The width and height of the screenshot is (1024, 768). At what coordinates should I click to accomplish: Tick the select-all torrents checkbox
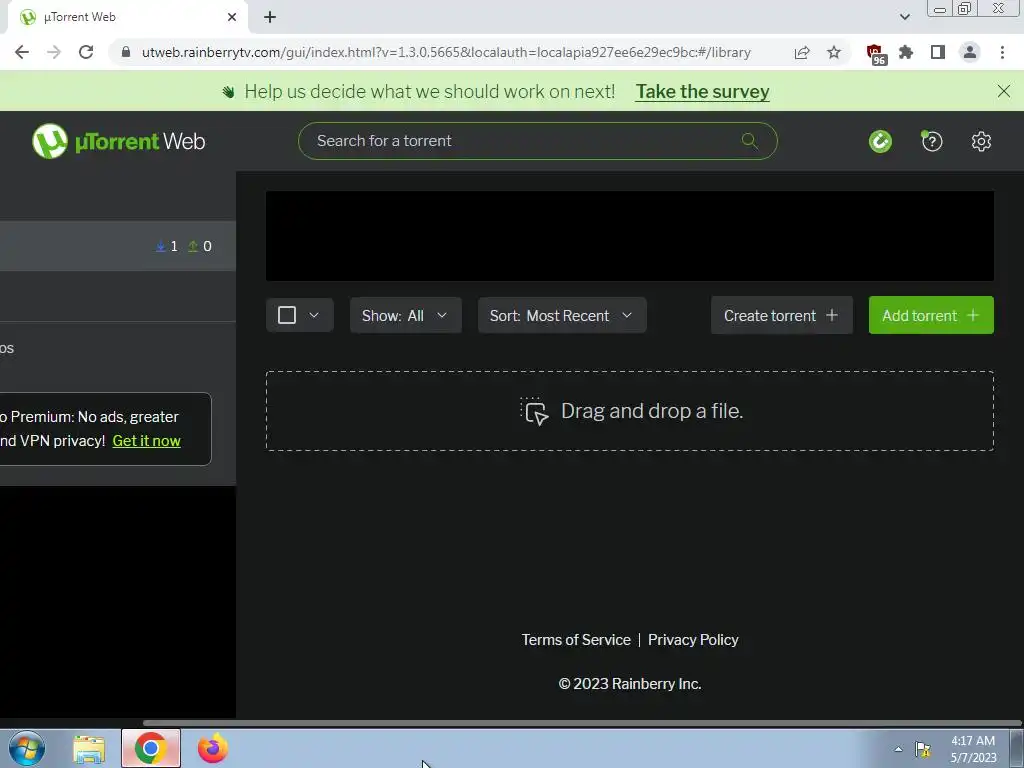coord(287,315)
